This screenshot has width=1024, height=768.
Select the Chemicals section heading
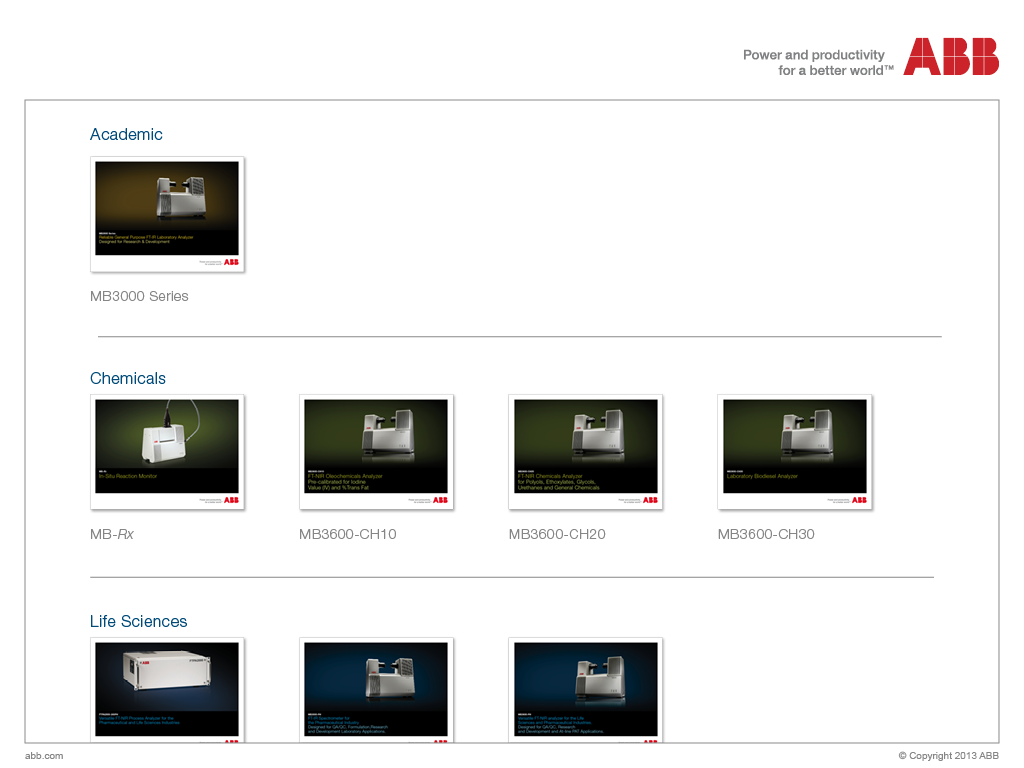point(128,378)
